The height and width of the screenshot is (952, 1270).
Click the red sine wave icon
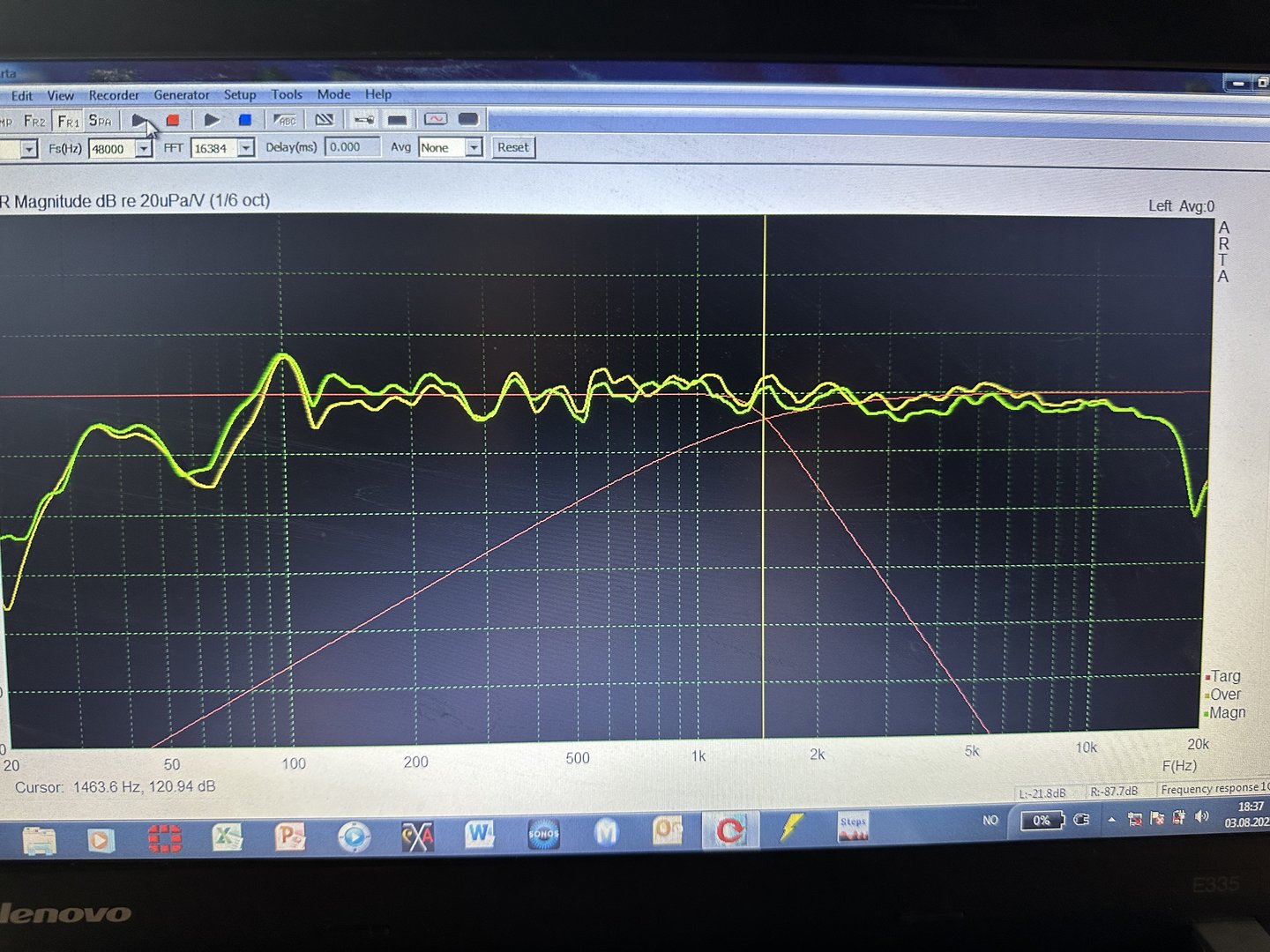pos(436,119)
